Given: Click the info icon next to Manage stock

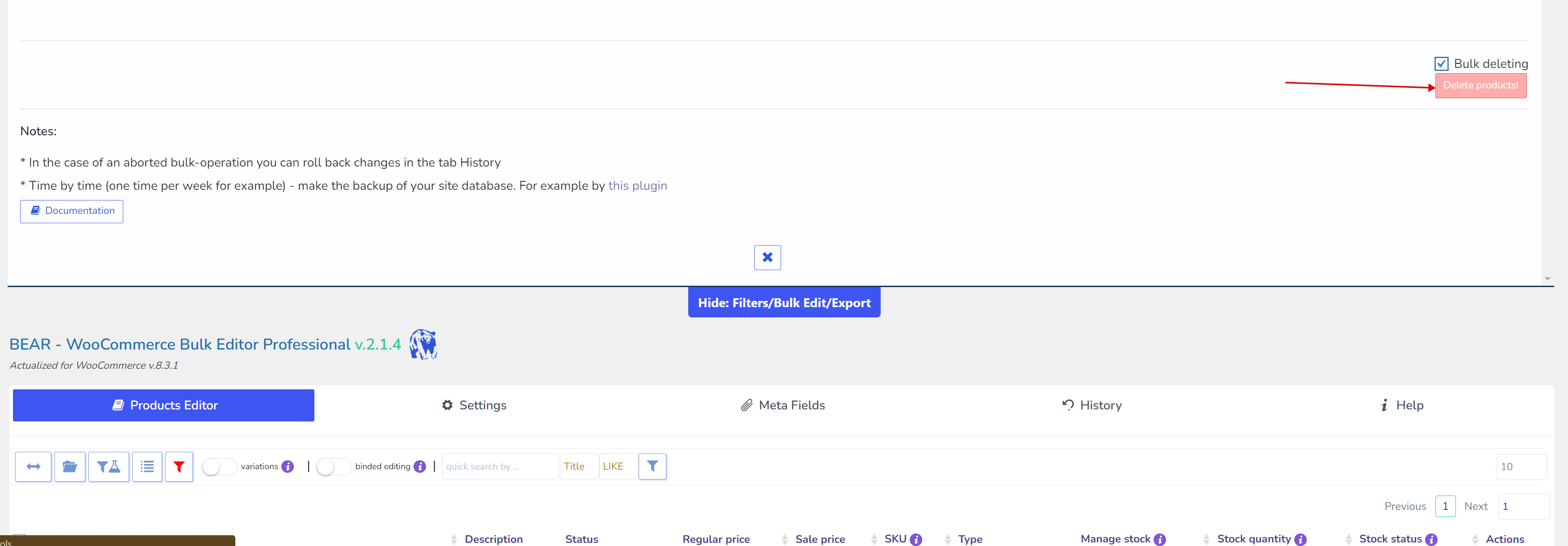Looking at the screenshot, I should tap(1160, 539).
